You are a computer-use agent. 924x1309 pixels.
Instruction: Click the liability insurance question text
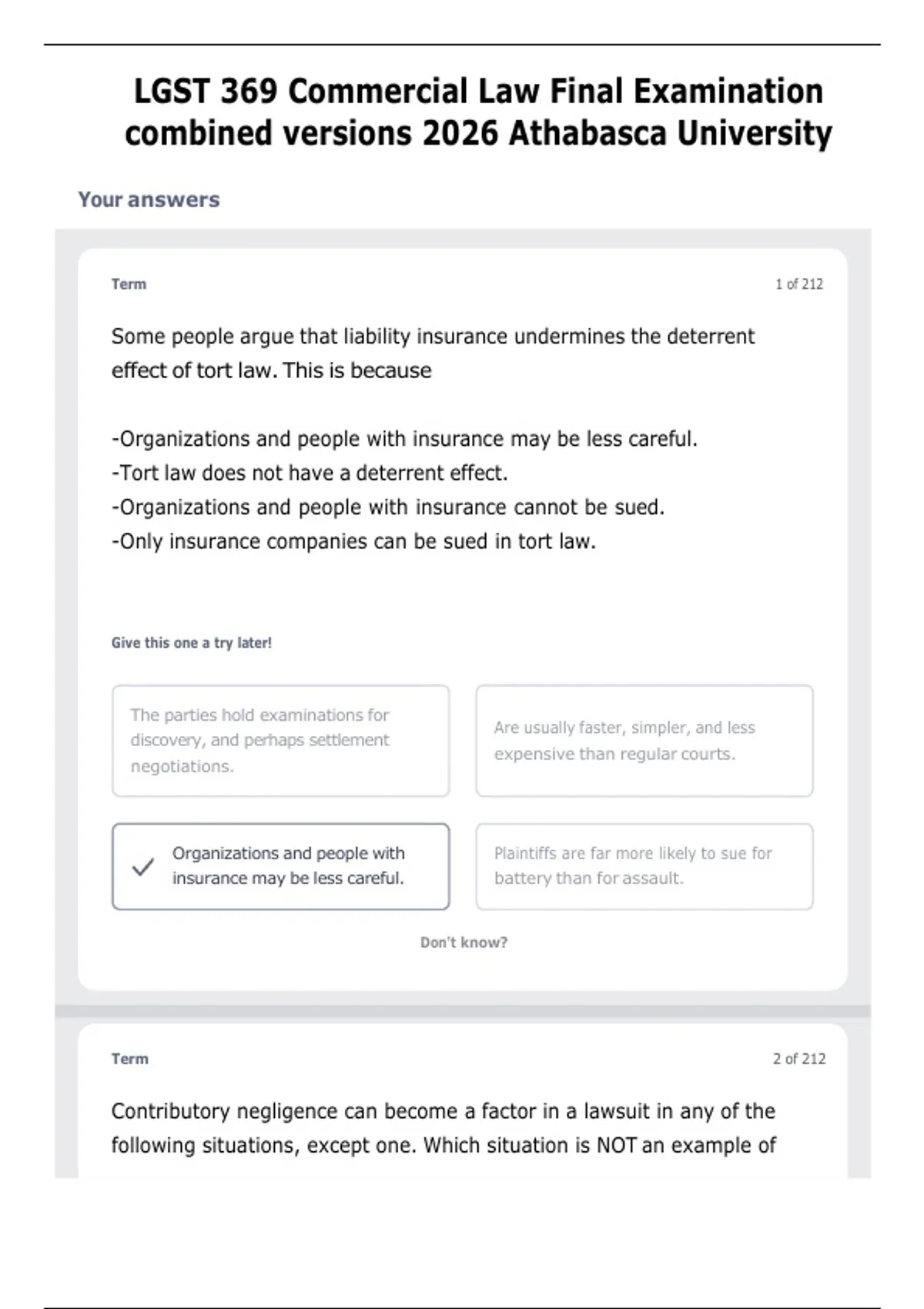(433, 353)
